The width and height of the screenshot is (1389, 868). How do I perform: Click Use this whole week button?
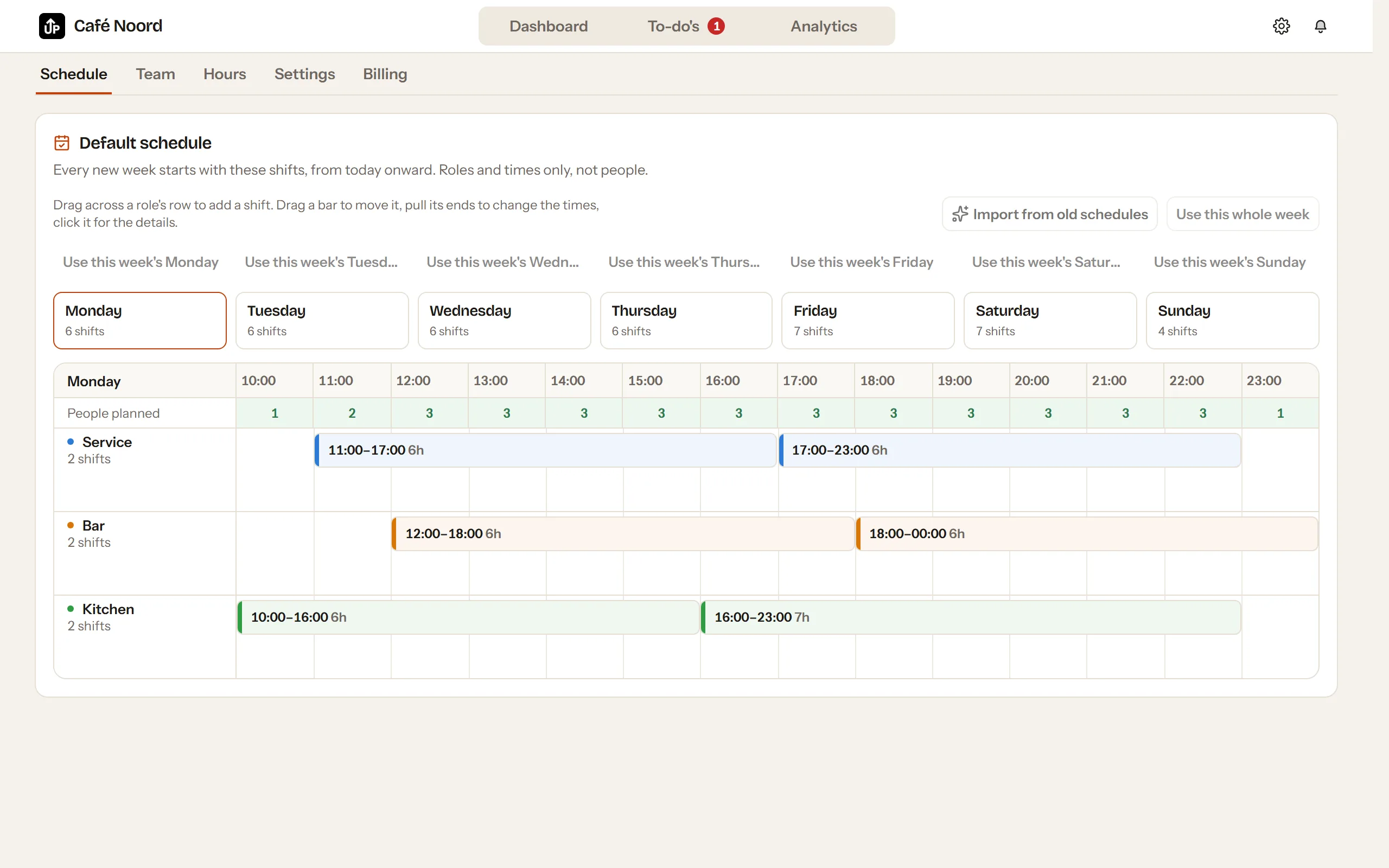click(x=1242, y=214)
